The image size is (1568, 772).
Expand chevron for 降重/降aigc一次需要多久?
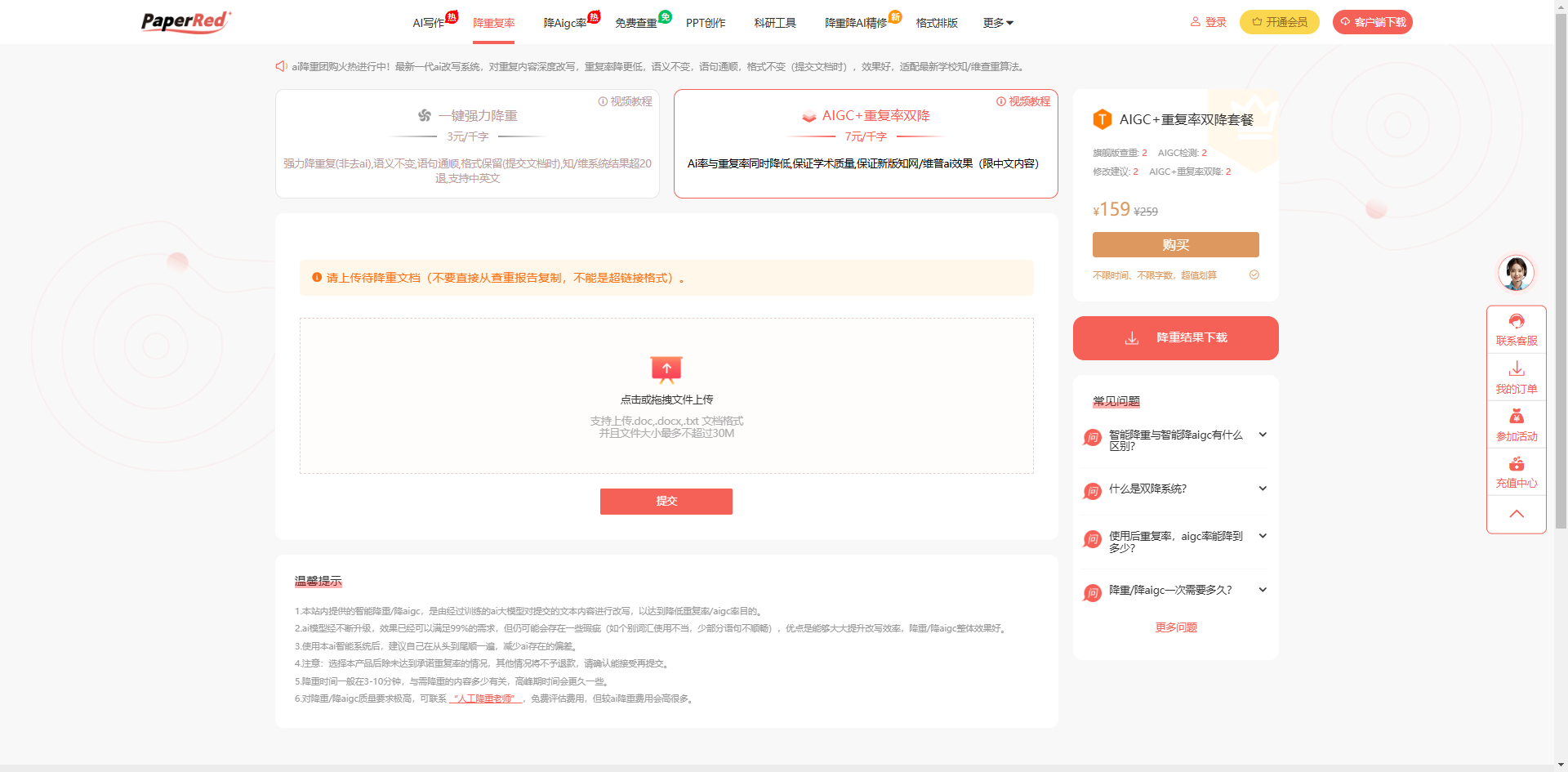pyautogui.click(x=1263, y=590)
